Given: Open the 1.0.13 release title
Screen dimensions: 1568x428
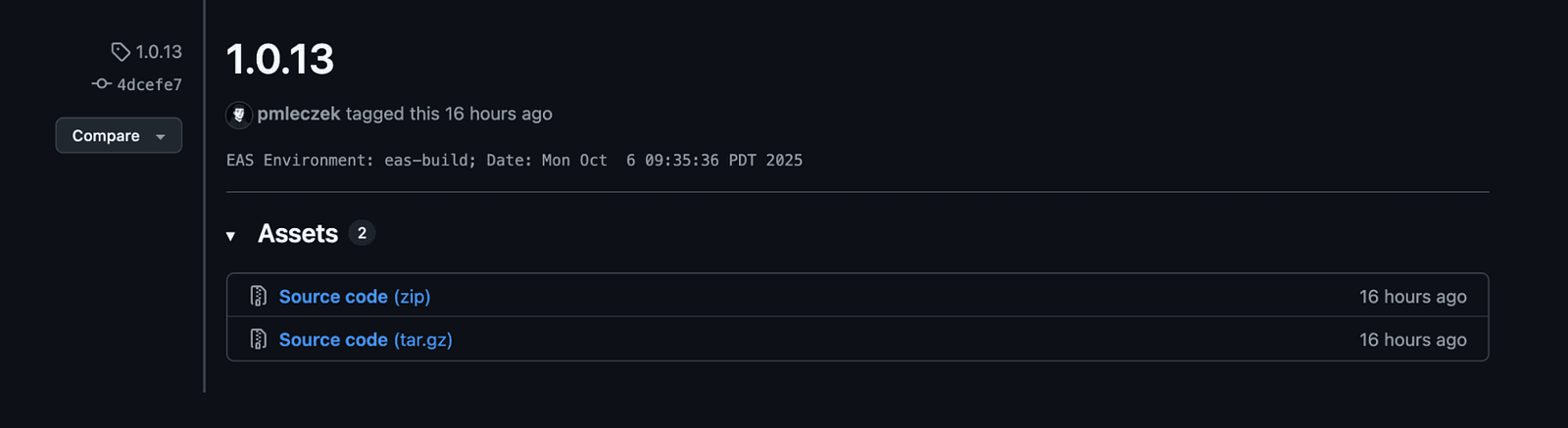Looking at the screenshot, I should coord(280,60).
